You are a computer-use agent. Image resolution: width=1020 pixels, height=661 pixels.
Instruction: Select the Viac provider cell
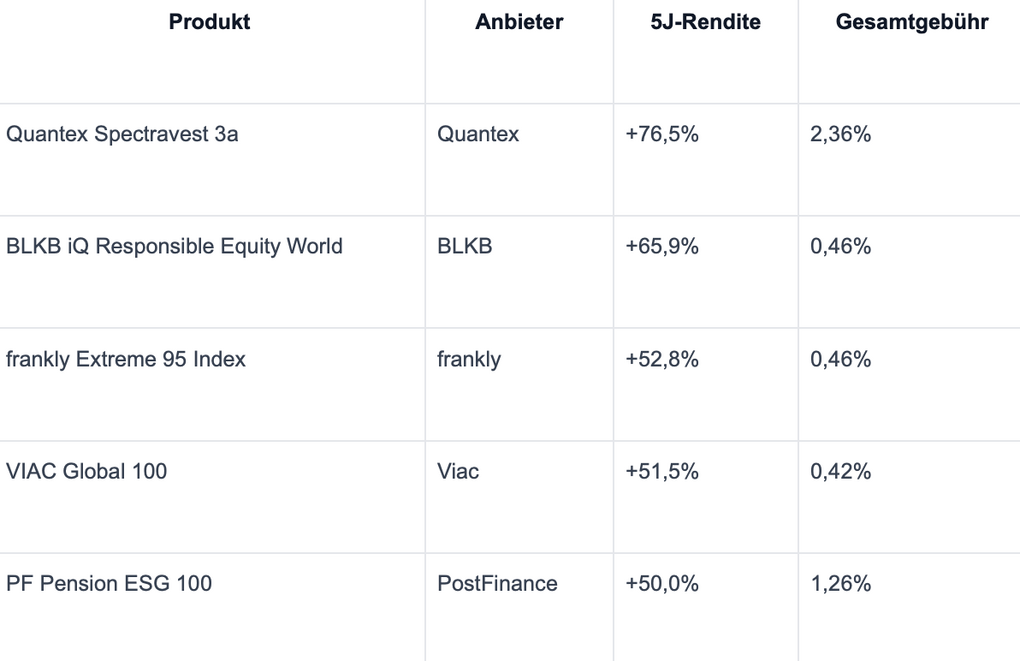coord(458,471)
